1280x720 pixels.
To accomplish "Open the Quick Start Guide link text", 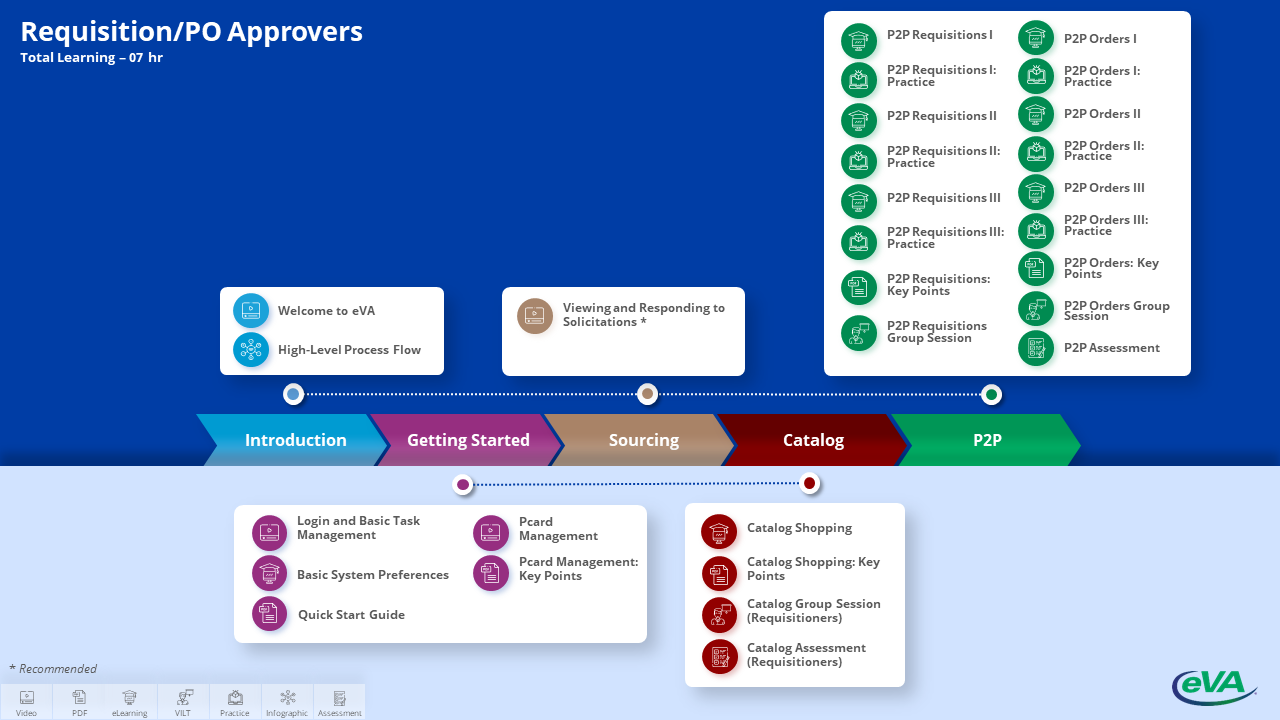I will (351, 615).
